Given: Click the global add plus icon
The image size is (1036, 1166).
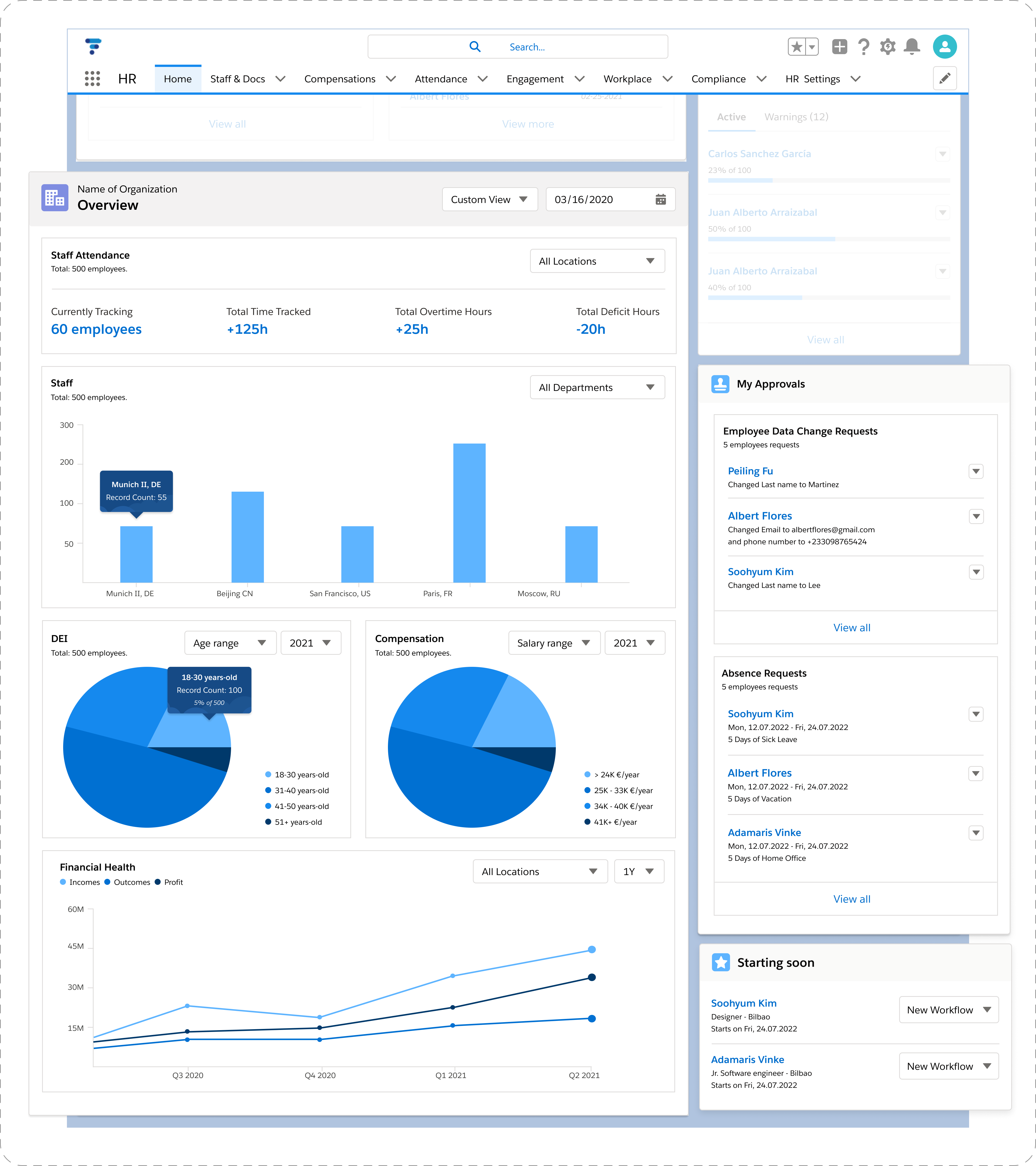Looking at the screenshot, I should (839, 47).
